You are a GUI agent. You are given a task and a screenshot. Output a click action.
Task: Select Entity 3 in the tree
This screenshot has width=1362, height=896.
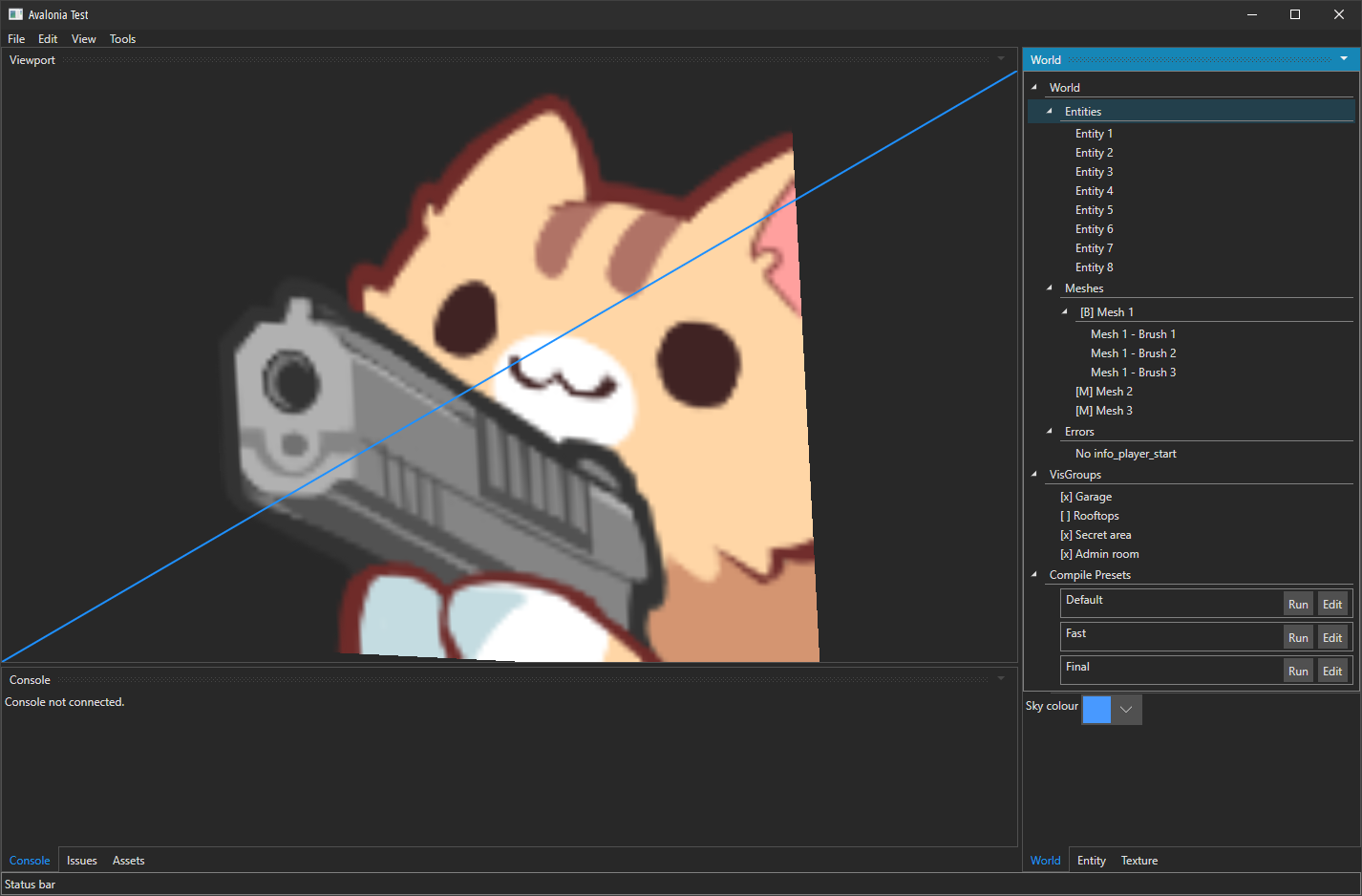point(1094,172)
